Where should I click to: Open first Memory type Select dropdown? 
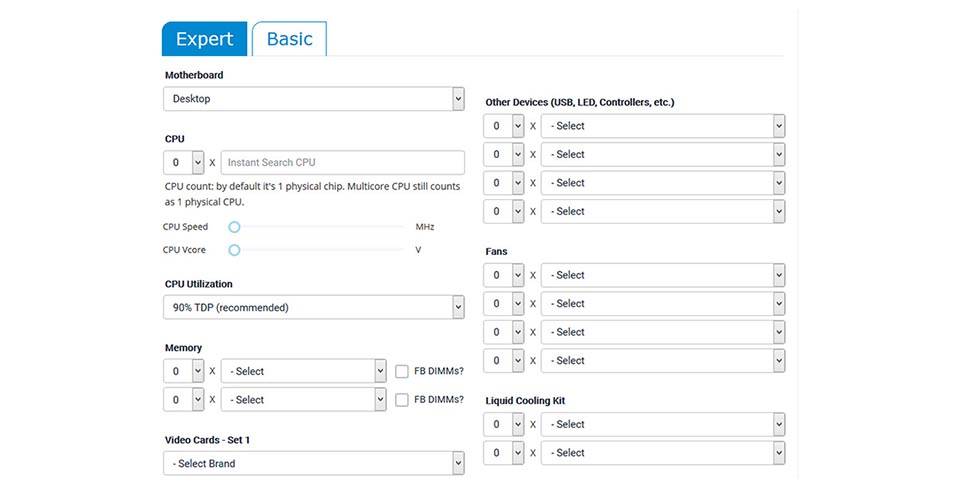click(303, 371)
